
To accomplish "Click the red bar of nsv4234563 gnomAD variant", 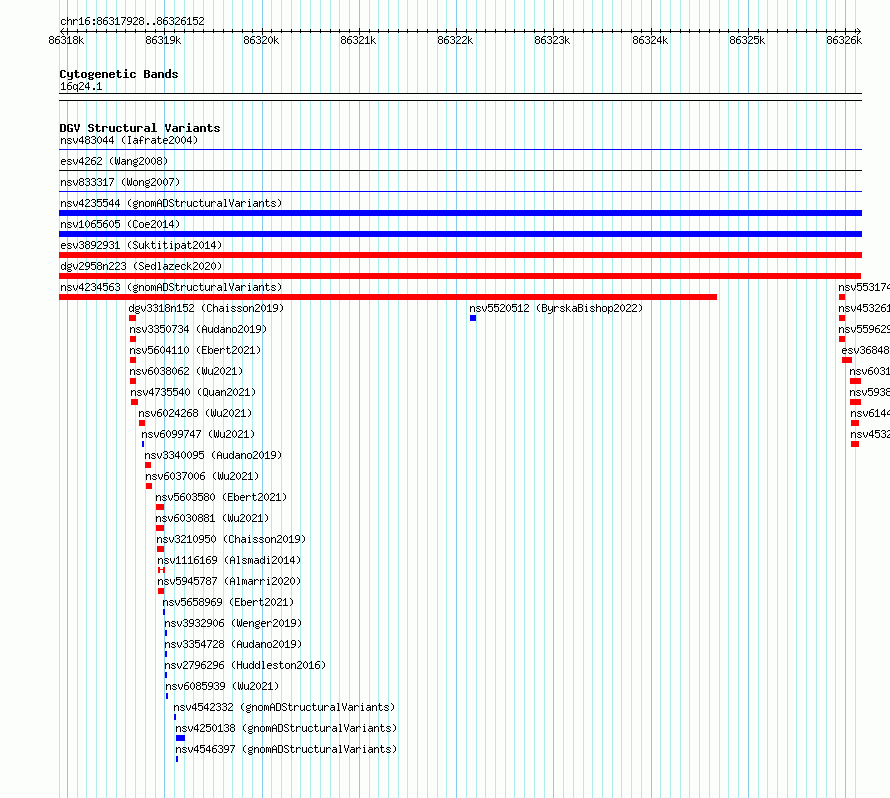I will [388, 297].
